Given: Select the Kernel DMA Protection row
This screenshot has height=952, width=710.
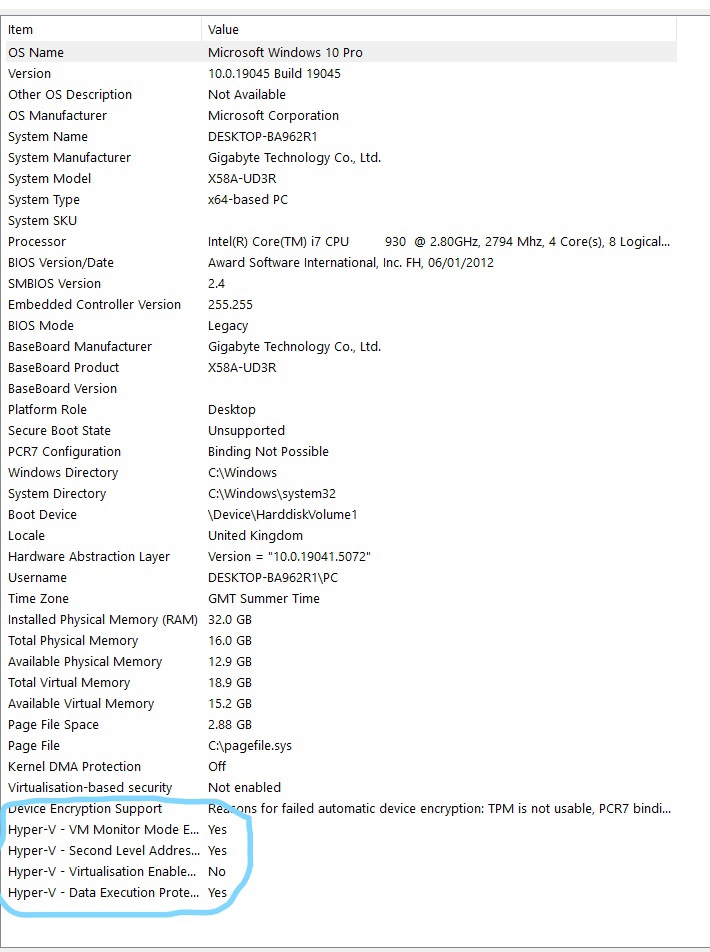Looking at the screenshot, I should click(341, 767).
